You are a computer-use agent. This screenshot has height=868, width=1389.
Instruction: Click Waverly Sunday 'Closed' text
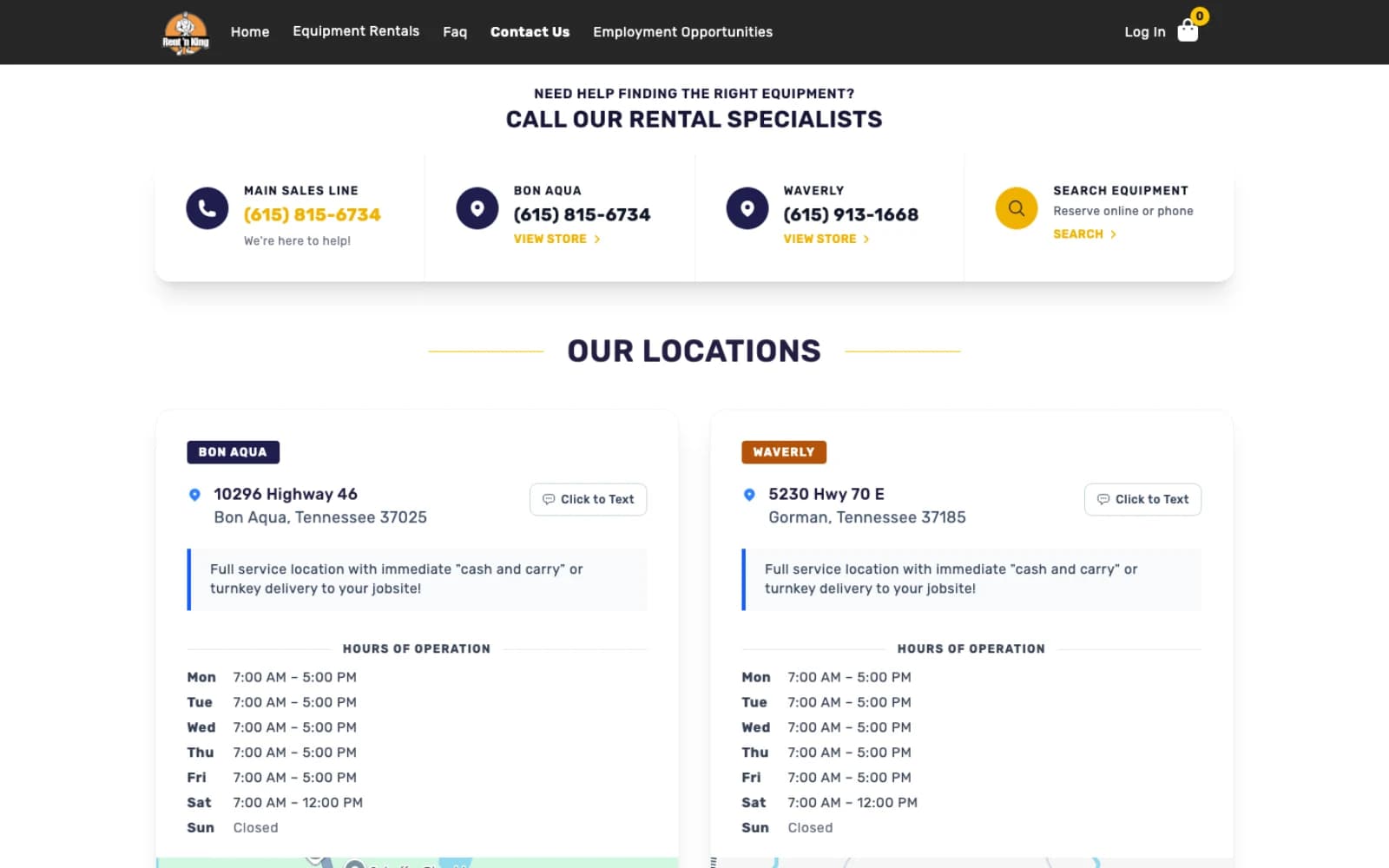(x=810, y=828)
